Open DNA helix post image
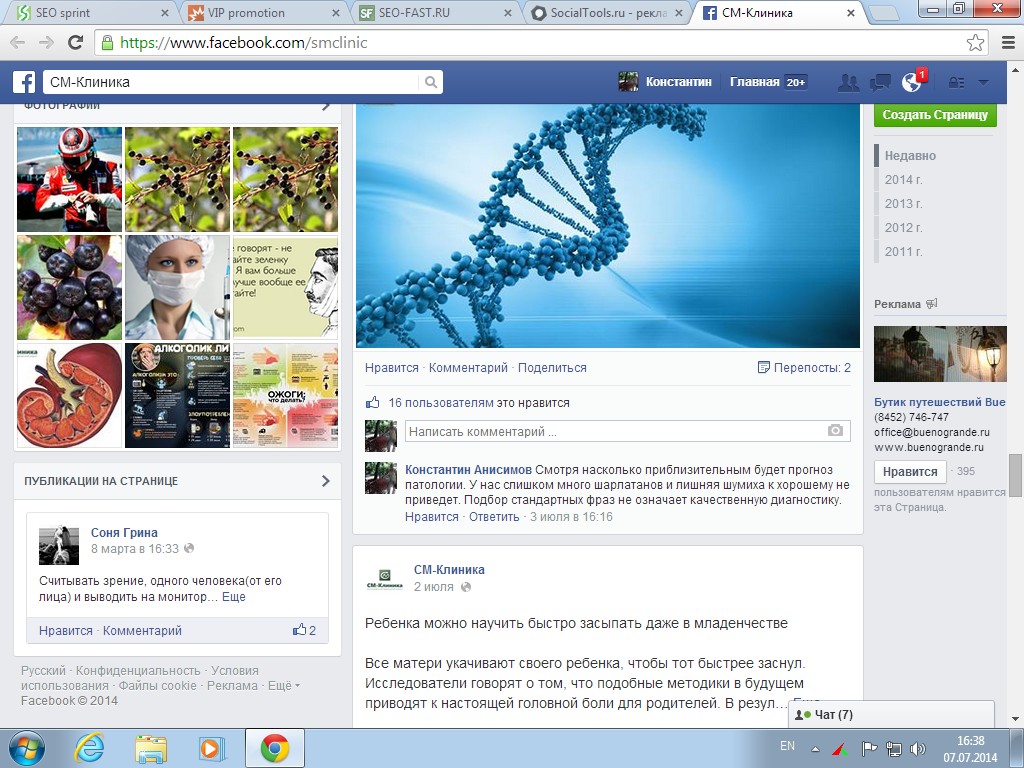 (x=608, y=225)
